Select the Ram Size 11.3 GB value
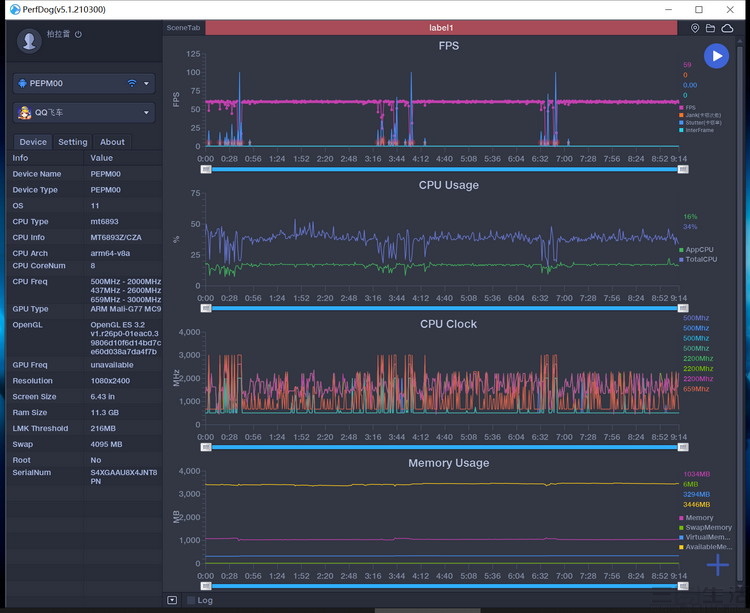The width and height of the screenshot is (750, 613). click(x=105, y=412)
